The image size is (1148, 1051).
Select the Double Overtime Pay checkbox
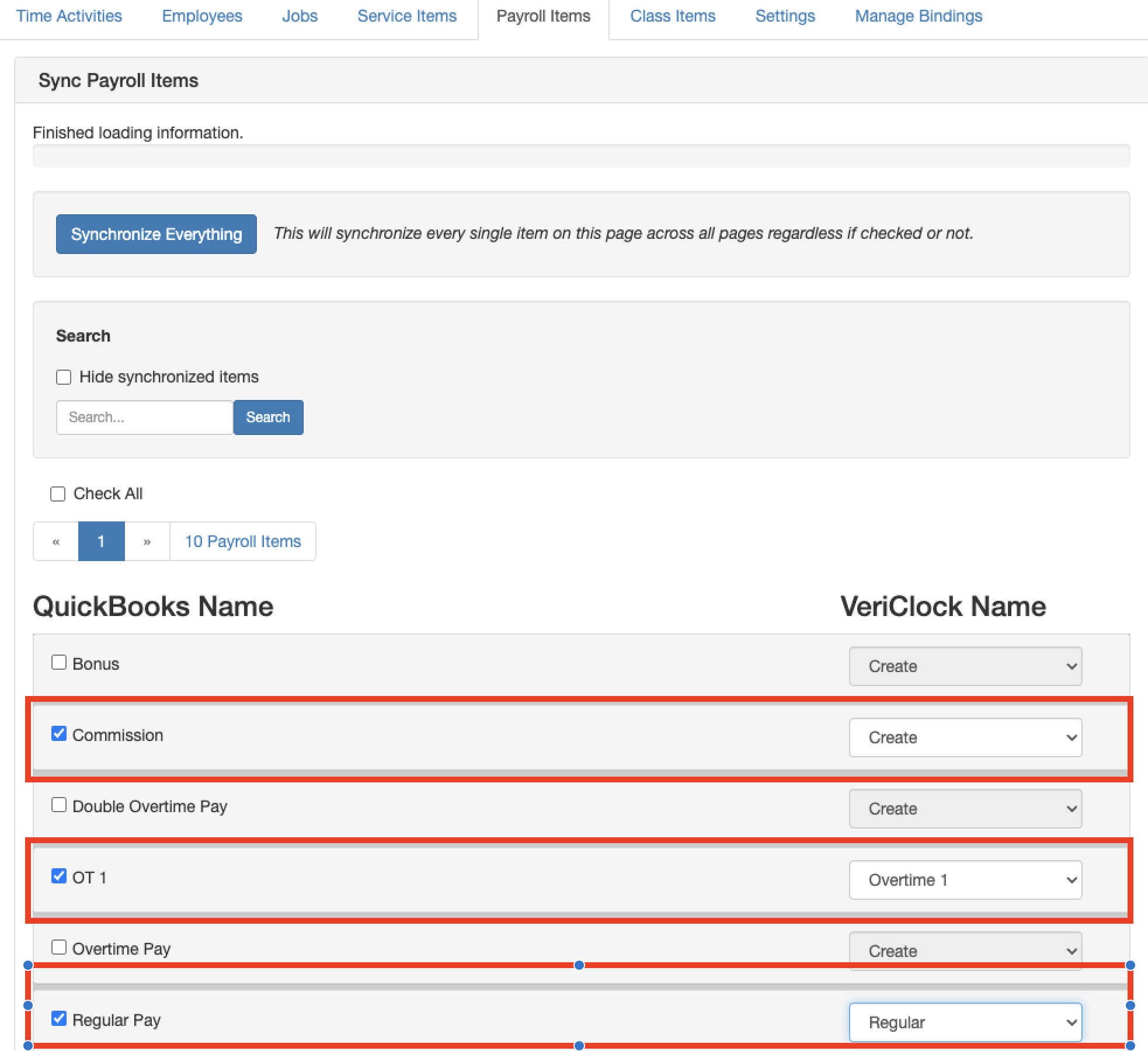pyautogui.click(x=58, y=805)
